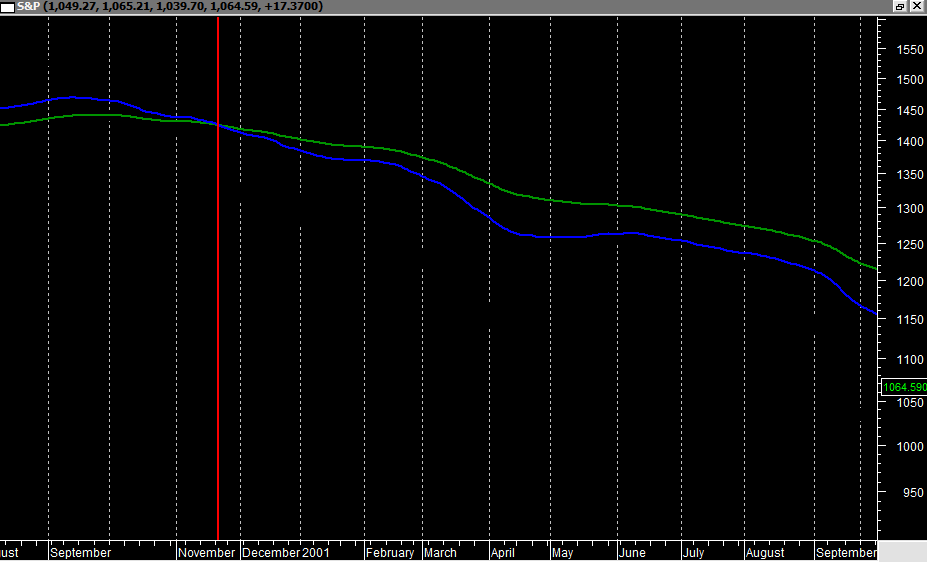
Task: Restore down the S&P chart window
Action: click(x=900, y=7)
